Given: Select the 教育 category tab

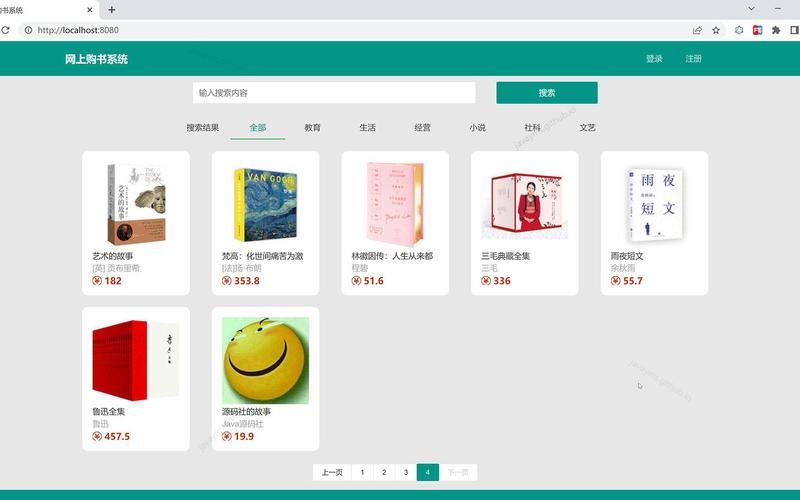Looking at the screenshot, I should point(313,128).
